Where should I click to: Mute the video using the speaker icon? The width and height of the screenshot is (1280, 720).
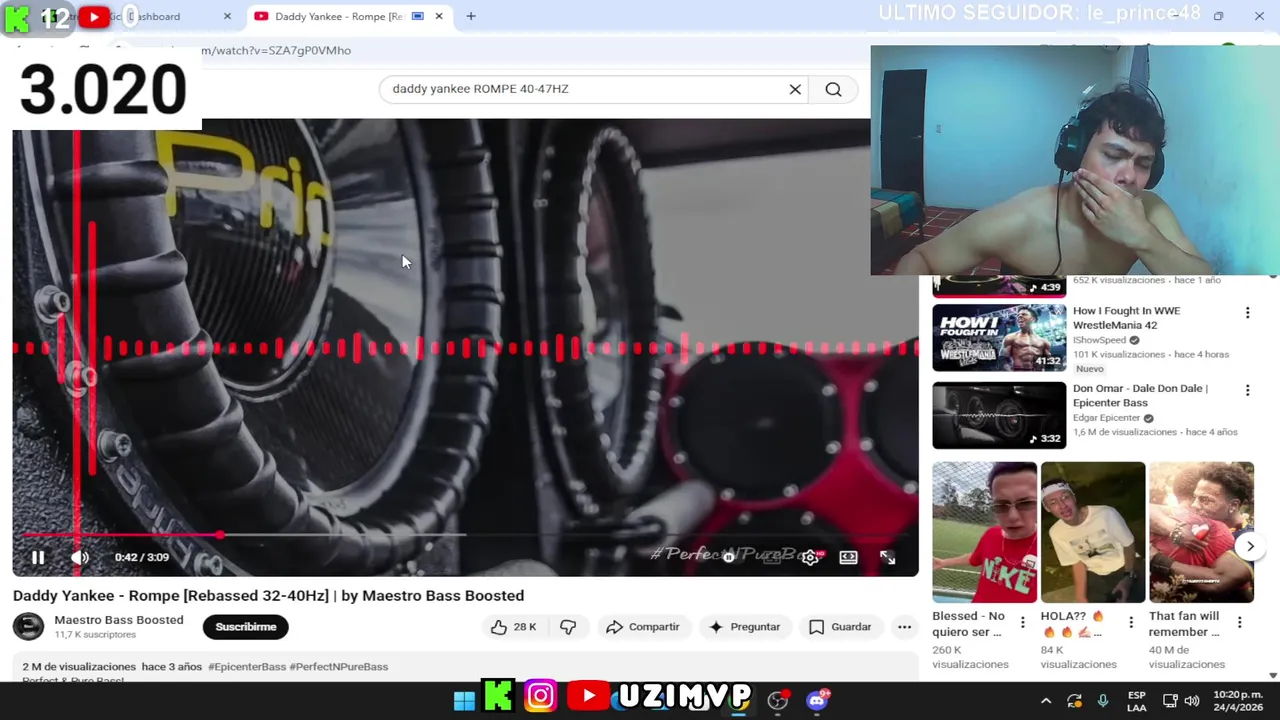click(80, 558)
